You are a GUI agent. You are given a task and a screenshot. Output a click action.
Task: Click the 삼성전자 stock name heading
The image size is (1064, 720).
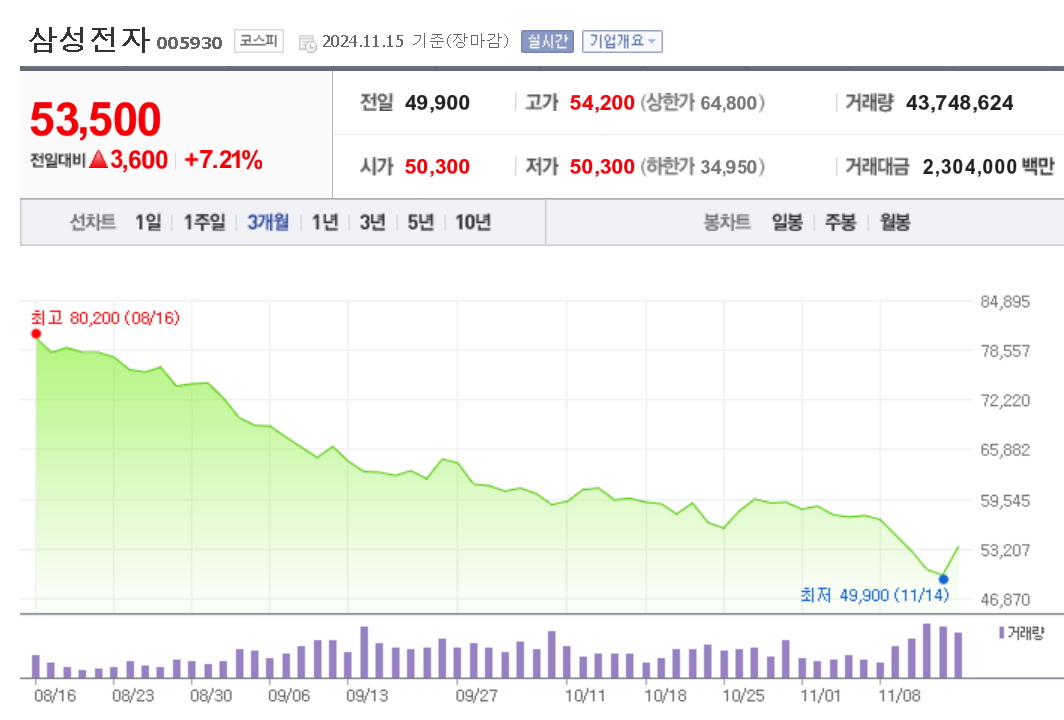point(89,39)
